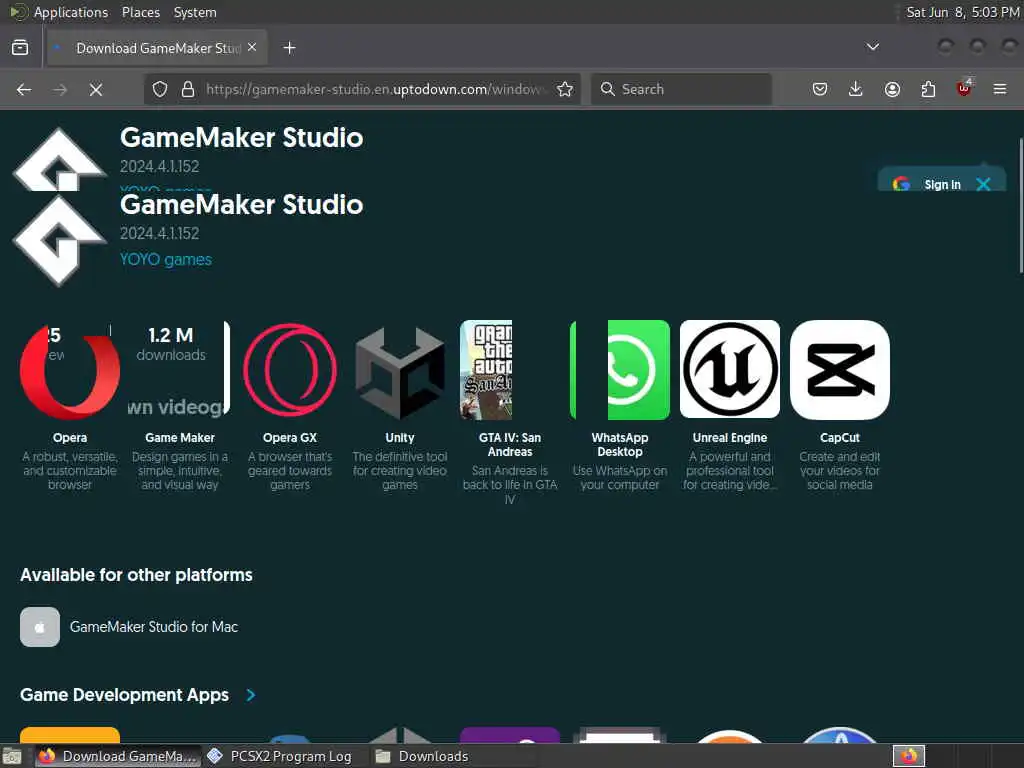Open the CapCut app icon
Image resolution: width=1024 pixels, height=768 pixels.
click(x=840, y=370)
